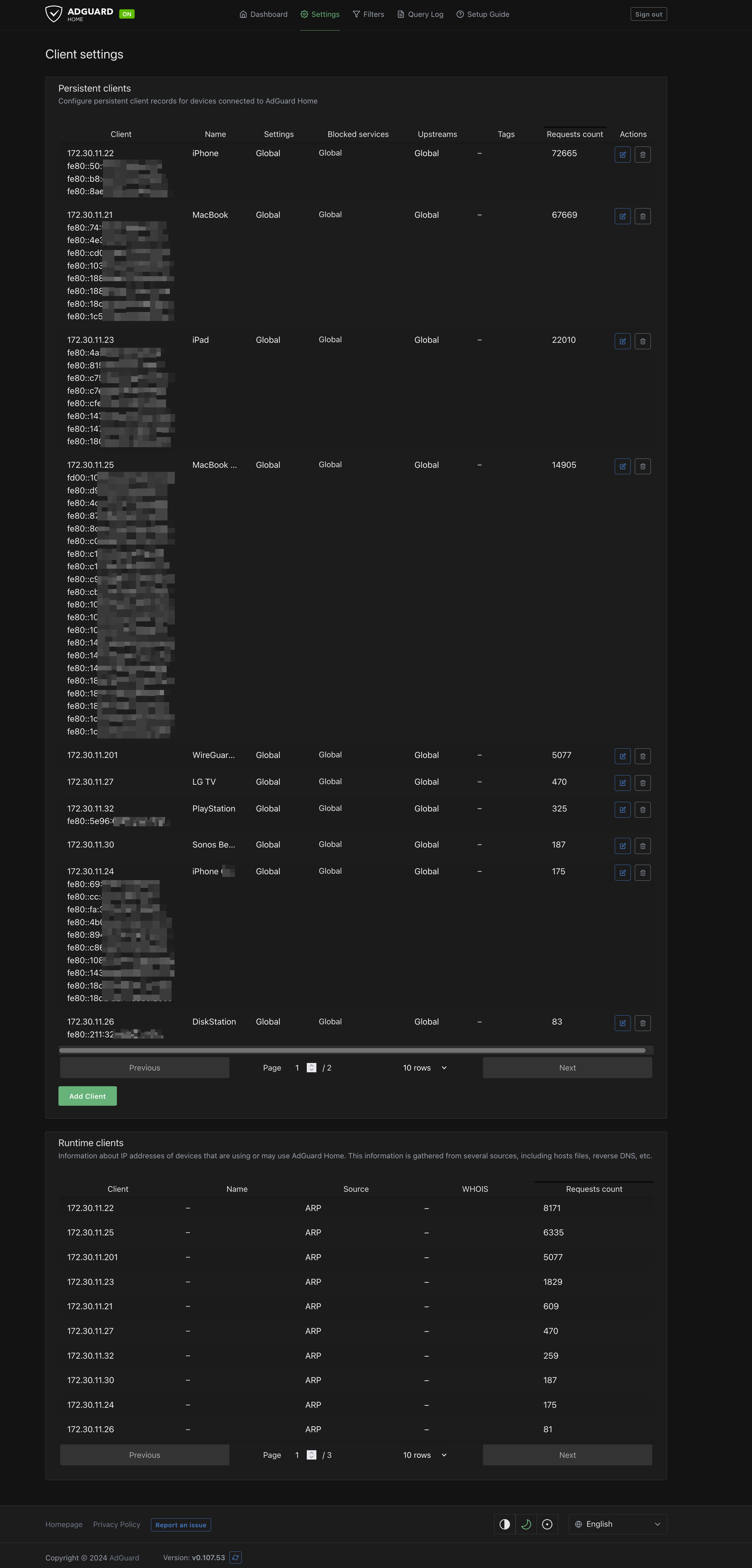Delete the MacBook client entry
The height and width of the screenshot is (1568, 752).
pos(642,216)
